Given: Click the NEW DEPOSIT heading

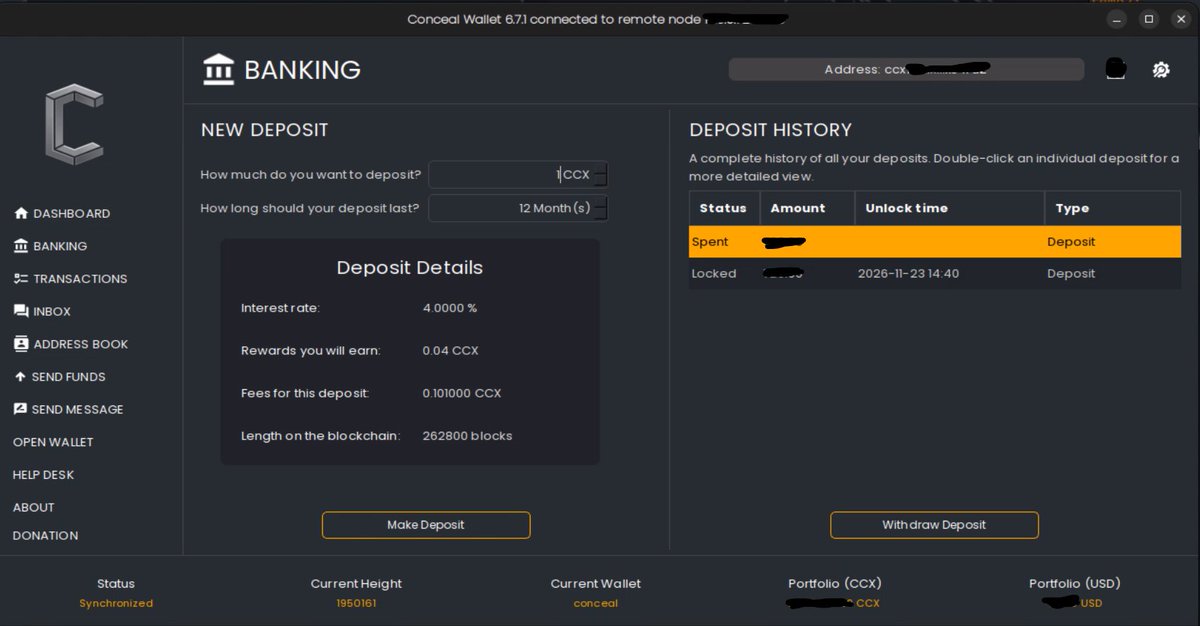Looking at the screenshot, I should (x=264, y=130).
